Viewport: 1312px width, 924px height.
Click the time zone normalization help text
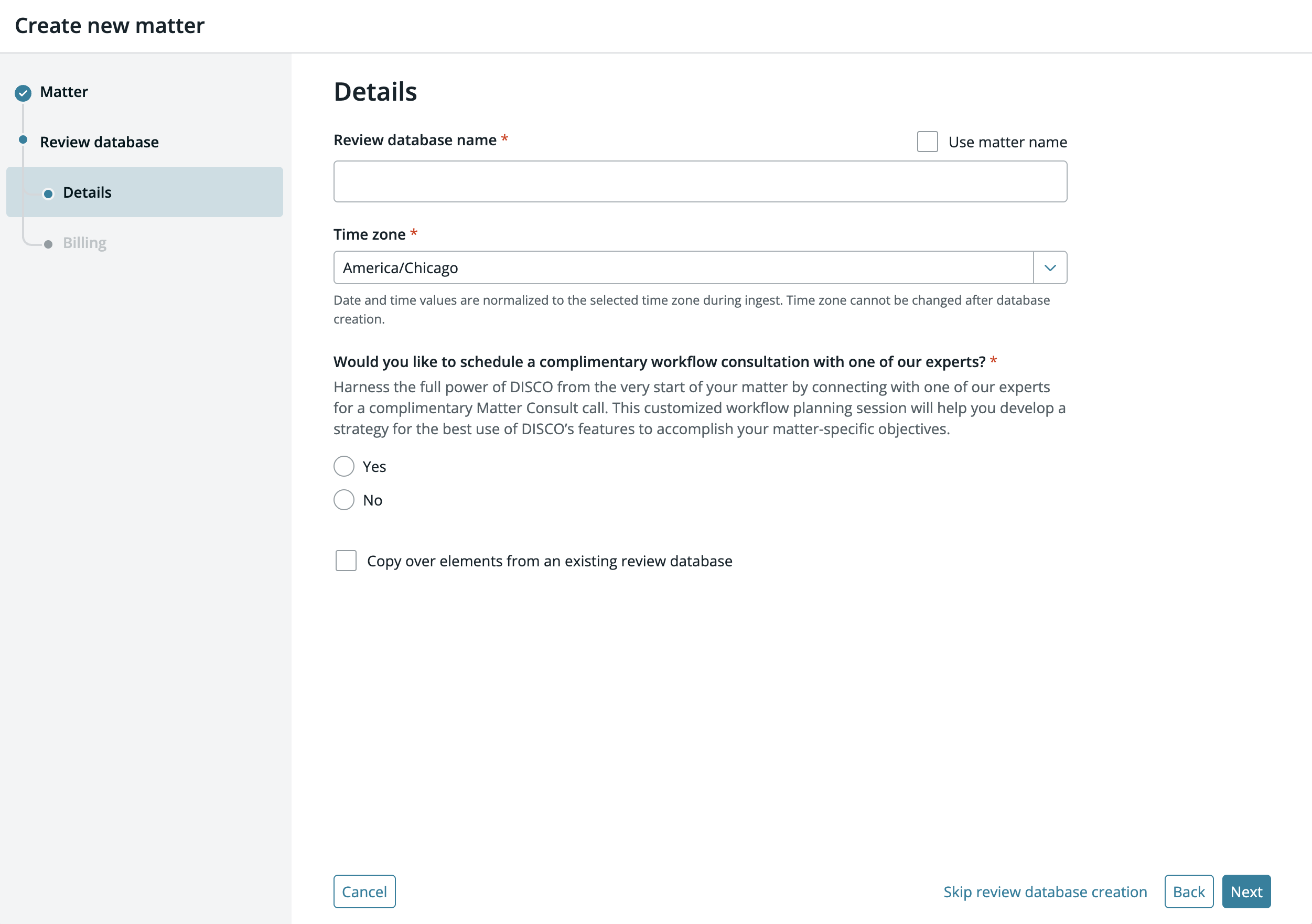point(692,310)
